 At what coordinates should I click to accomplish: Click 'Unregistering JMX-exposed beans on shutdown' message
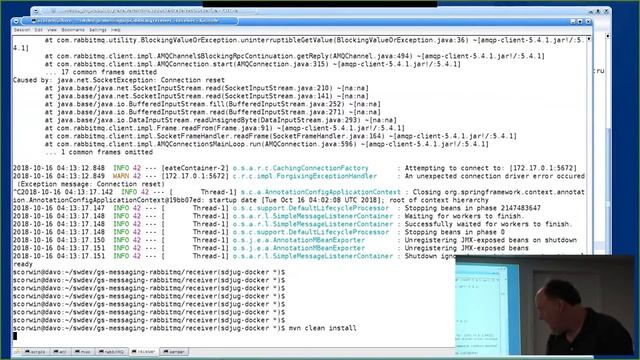(490, 240)
